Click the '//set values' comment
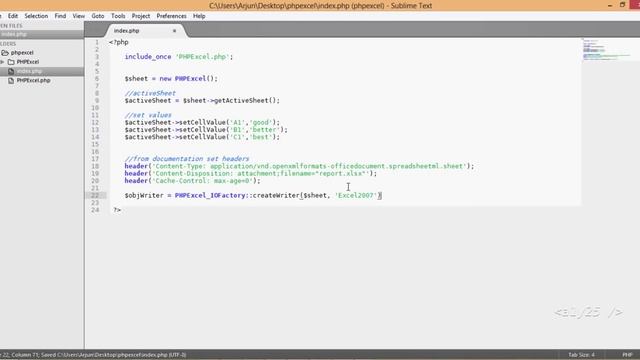The height and width of the screenshot is (360, 640). 148,115
